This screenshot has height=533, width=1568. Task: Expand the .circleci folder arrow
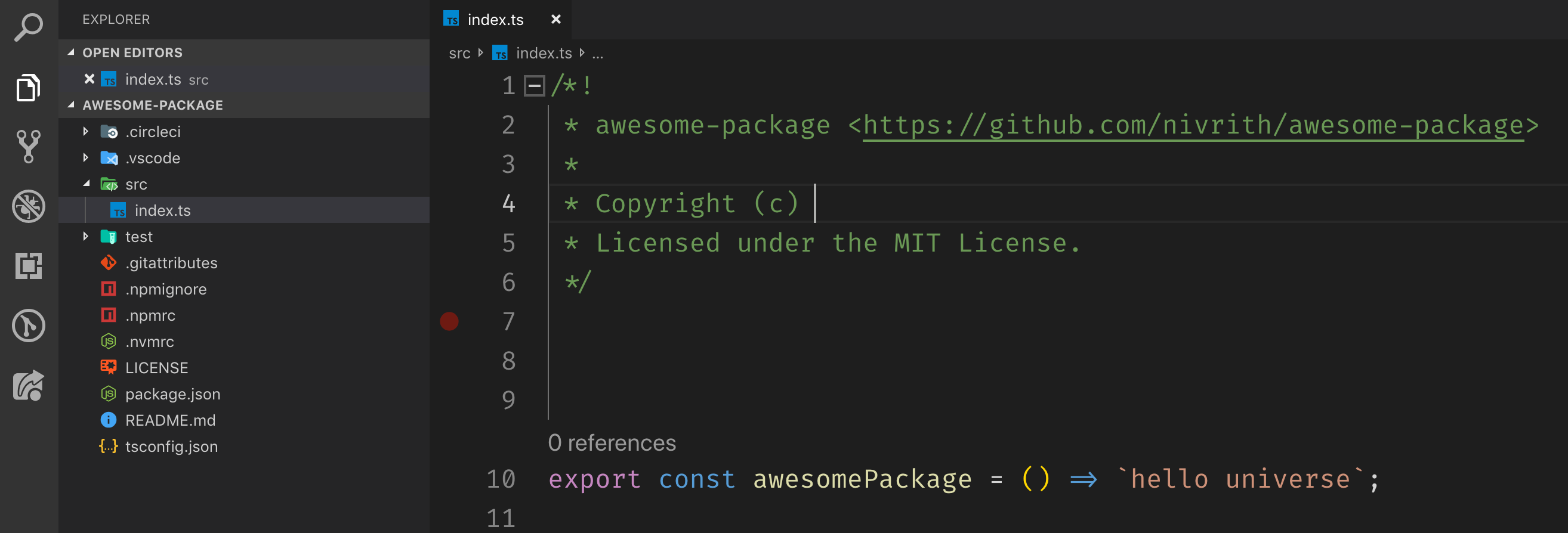point(86,131)
